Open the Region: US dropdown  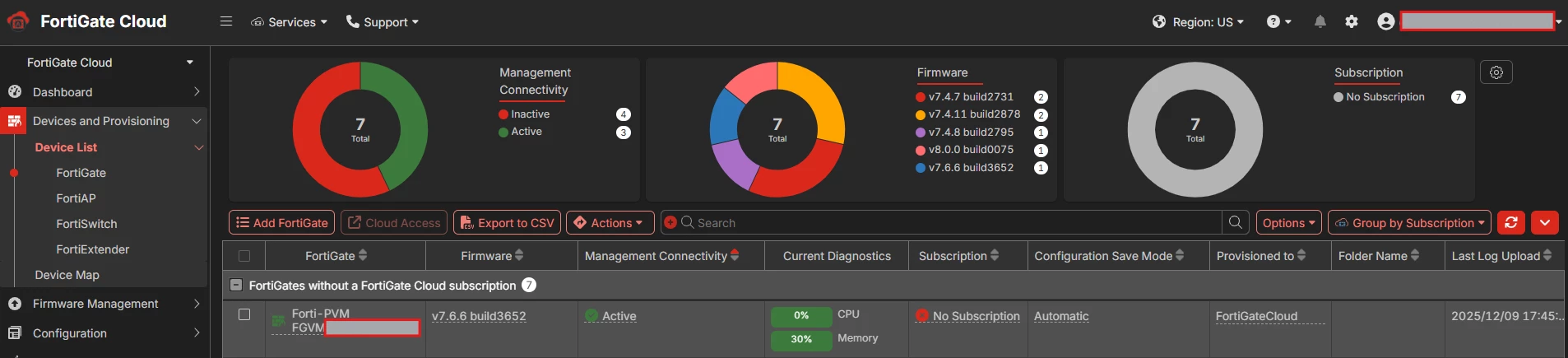(x=1199, y=22)
